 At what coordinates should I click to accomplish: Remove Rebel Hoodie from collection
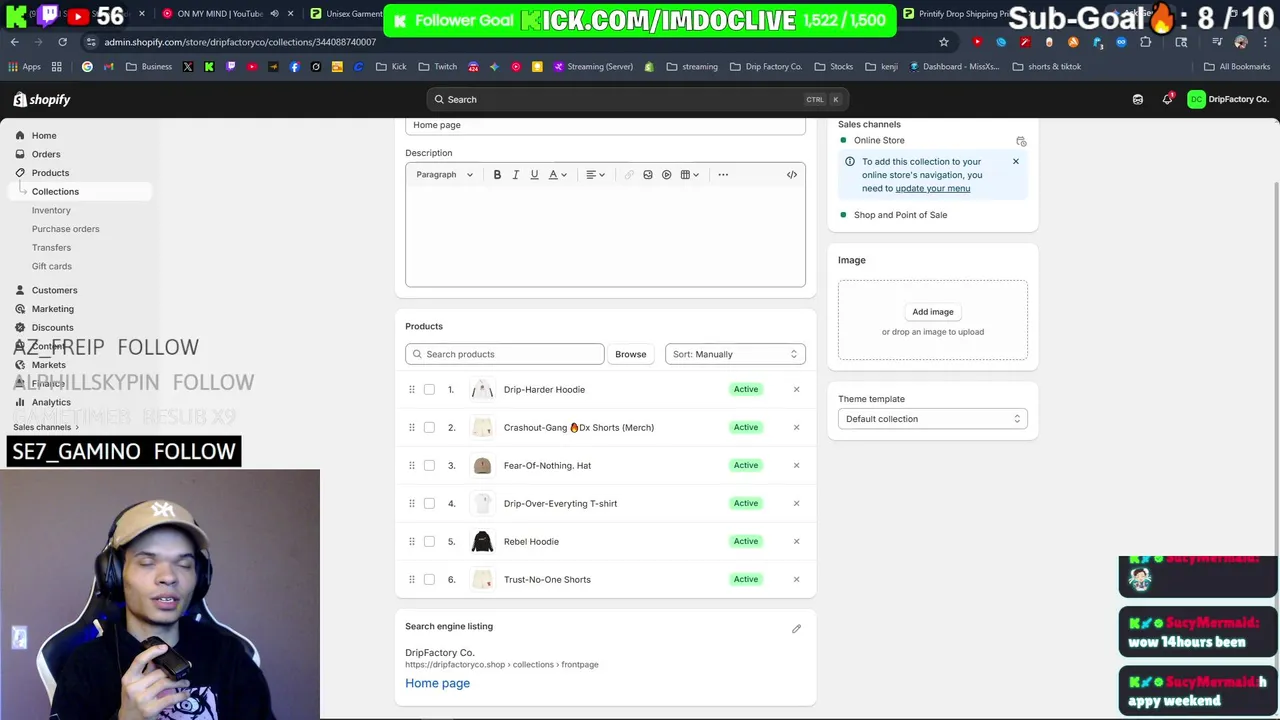[x=796, y=542]
